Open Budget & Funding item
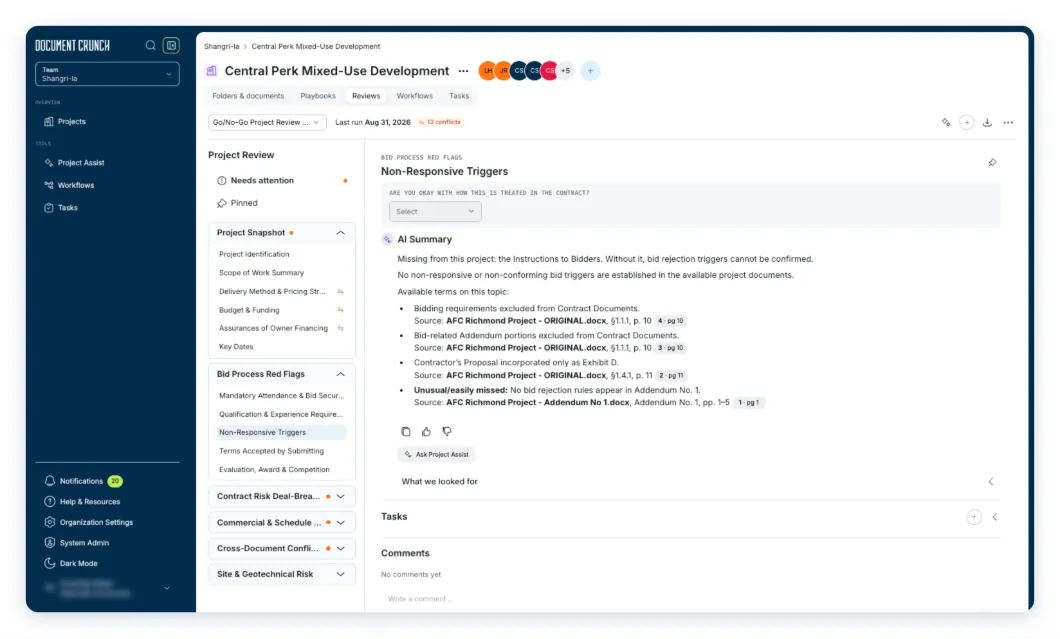This screenshot has height=639, width=1060. (x=249, y=310)
